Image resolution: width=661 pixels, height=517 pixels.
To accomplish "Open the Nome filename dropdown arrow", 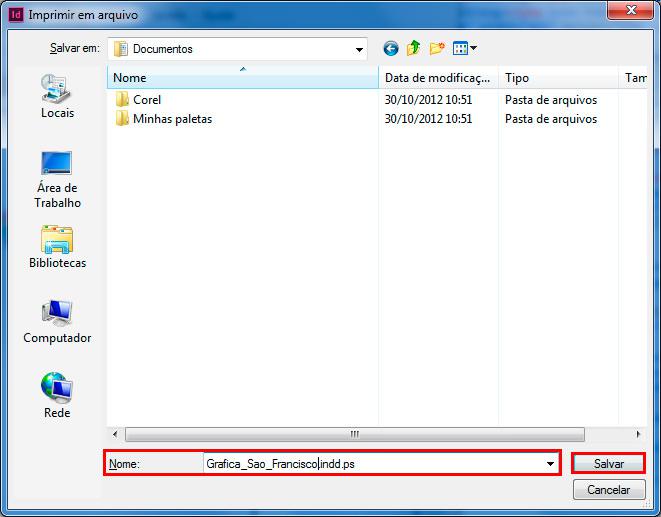I will click(550, 464).
